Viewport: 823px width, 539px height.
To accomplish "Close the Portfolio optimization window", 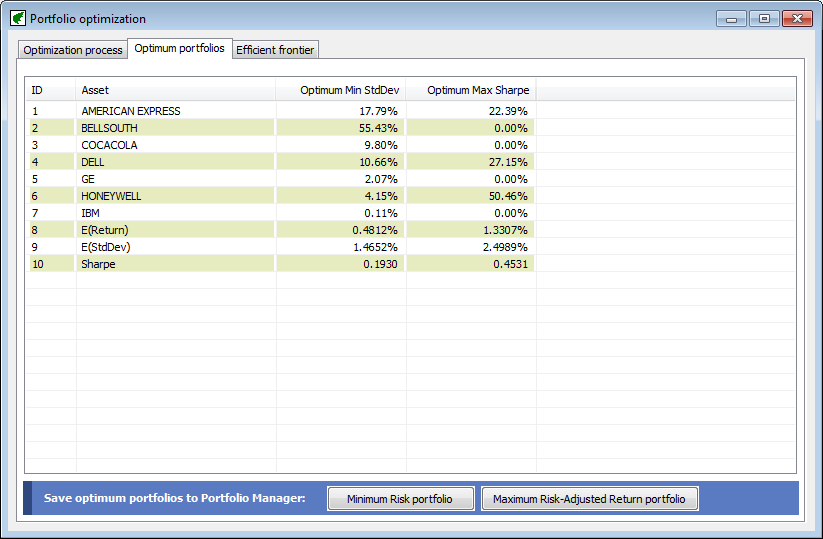I will [797, 19].
